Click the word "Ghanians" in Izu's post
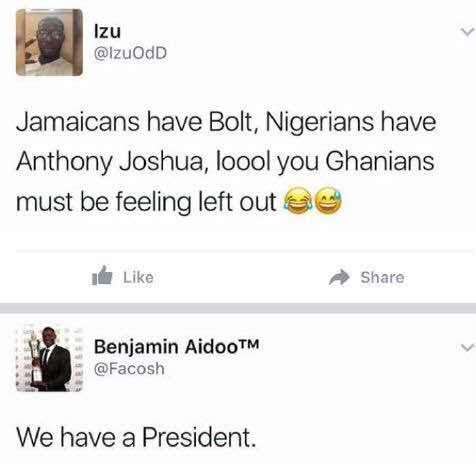 tap(380, 161)
